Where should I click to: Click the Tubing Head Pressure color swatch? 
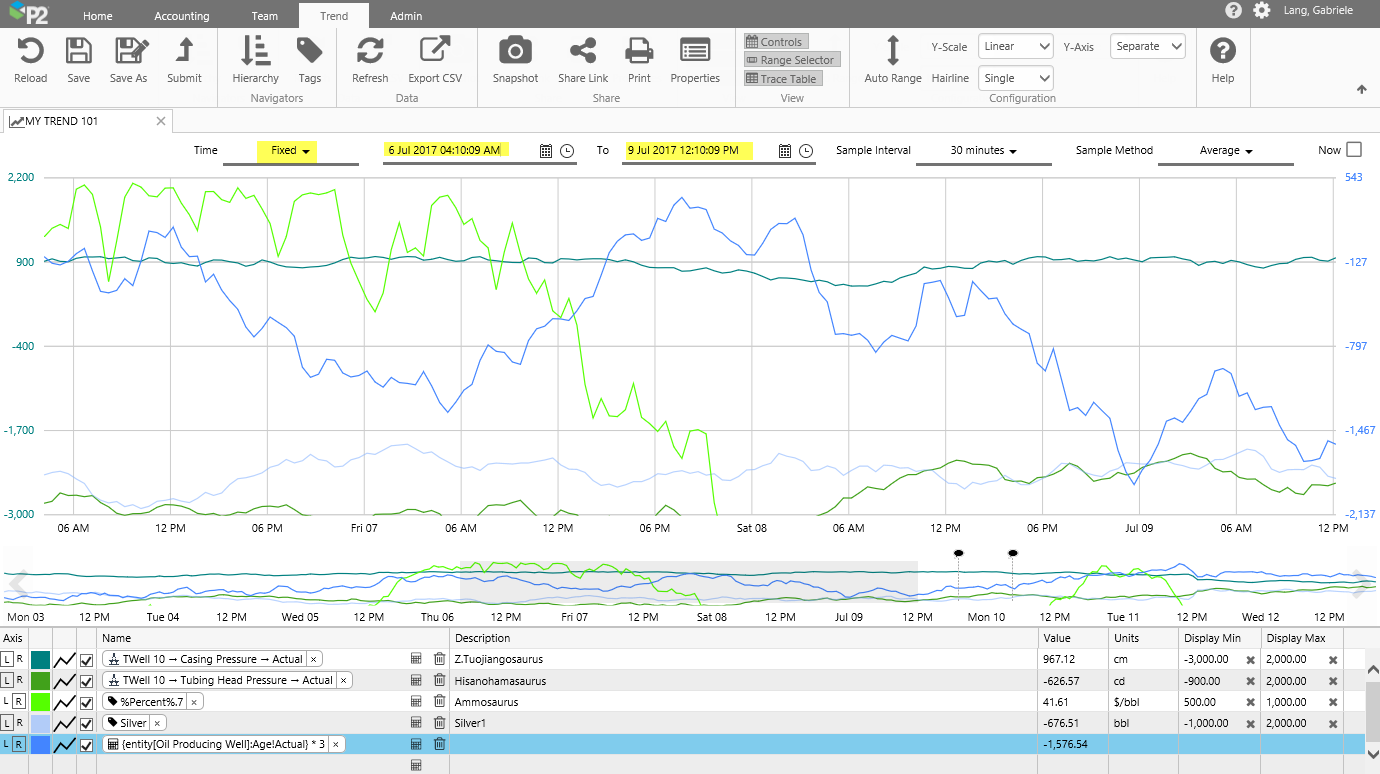tap(41, 681)
